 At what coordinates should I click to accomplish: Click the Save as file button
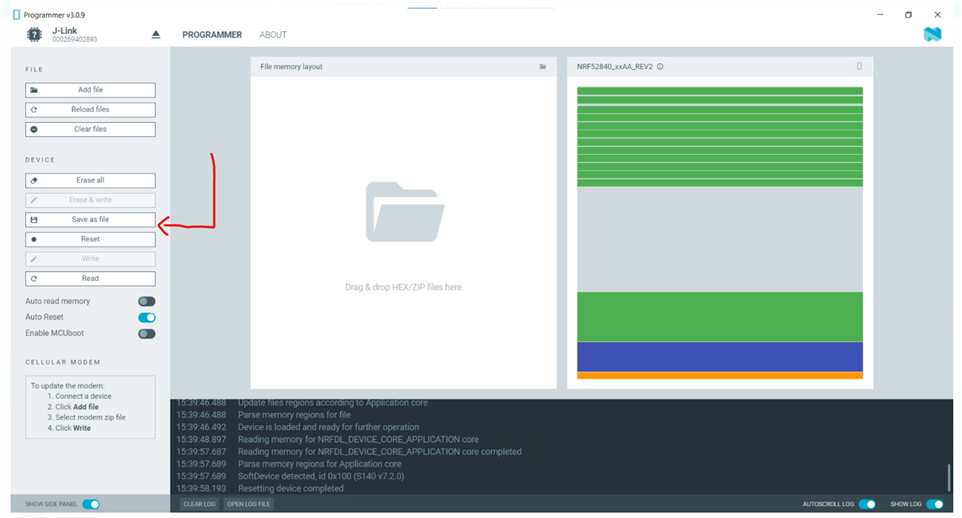point(90,219)
